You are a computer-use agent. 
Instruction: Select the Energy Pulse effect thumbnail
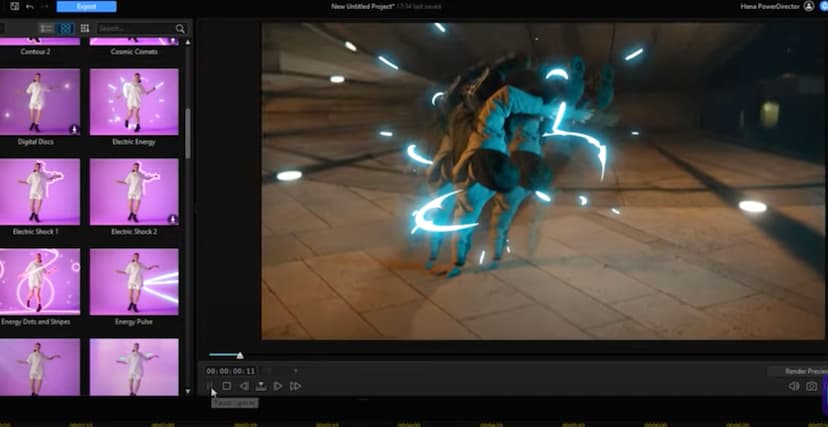click(x=134, y=282)
